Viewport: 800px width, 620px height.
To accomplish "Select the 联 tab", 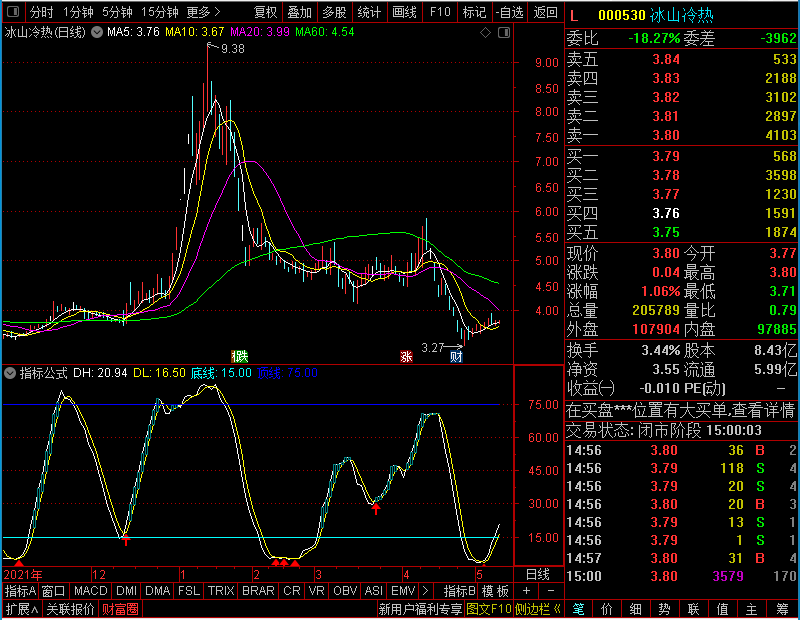I will [x=693, y=609].
